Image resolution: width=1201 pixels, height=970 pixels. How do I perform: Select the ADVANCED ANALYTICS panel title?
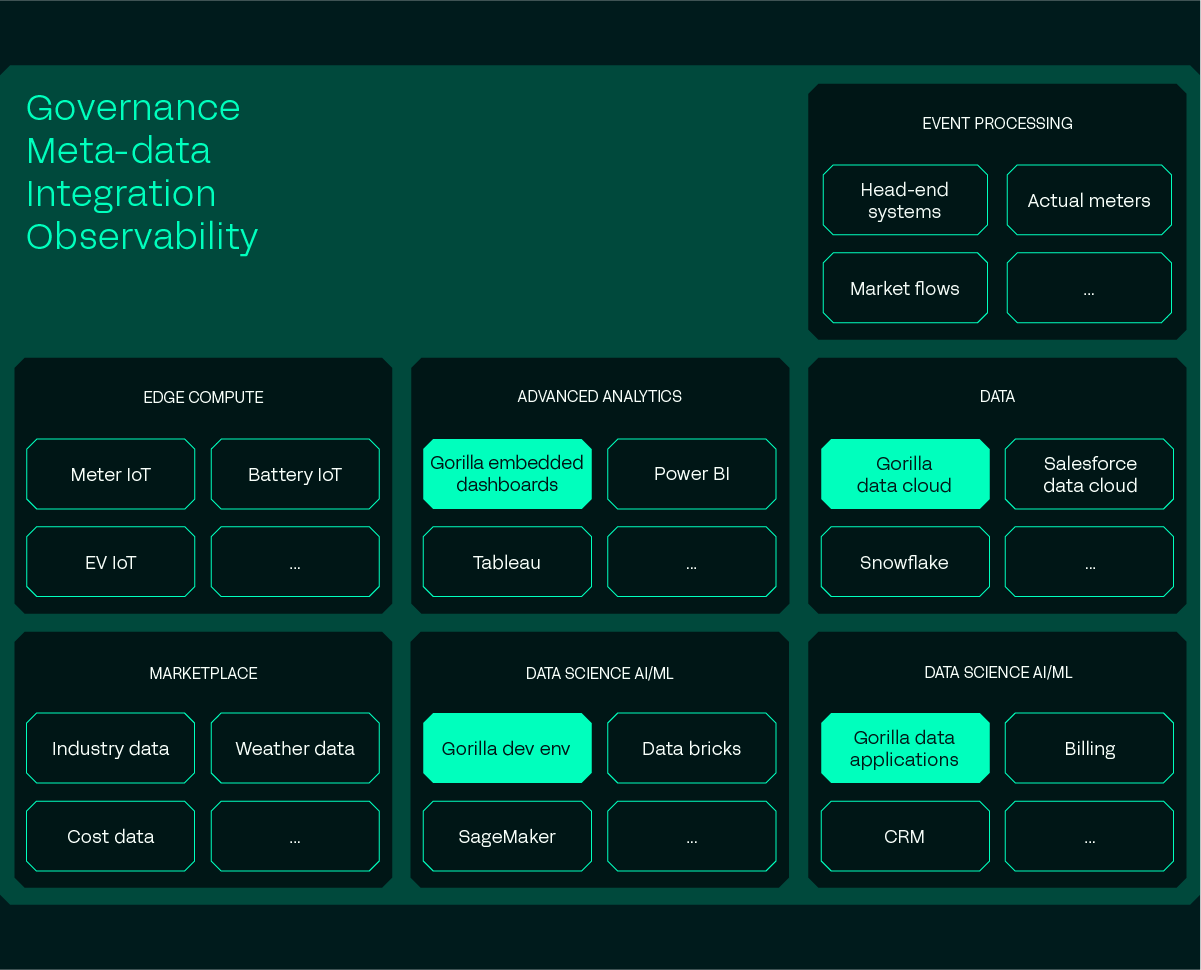[599, 396]
